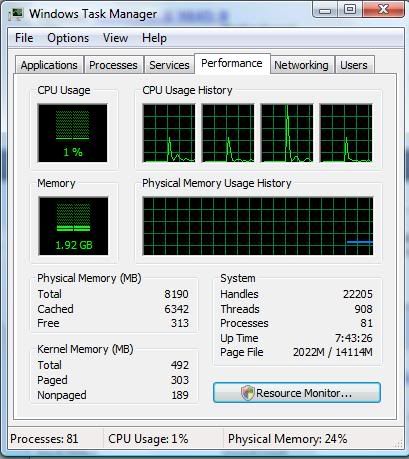Open the View menu
Image resolution: width=409 pixels, height=459 pixels.
pyautogui.click(x=115, y=38)
